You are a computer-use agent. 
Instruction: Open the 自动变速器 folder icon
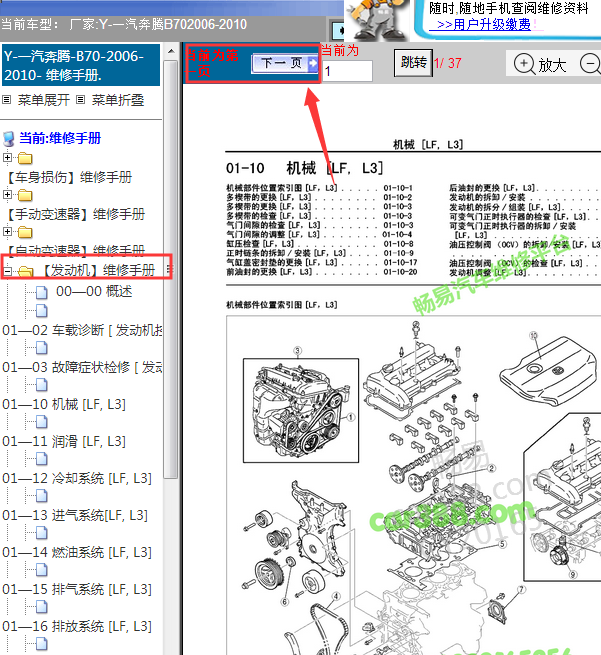[x=25, y=232]
